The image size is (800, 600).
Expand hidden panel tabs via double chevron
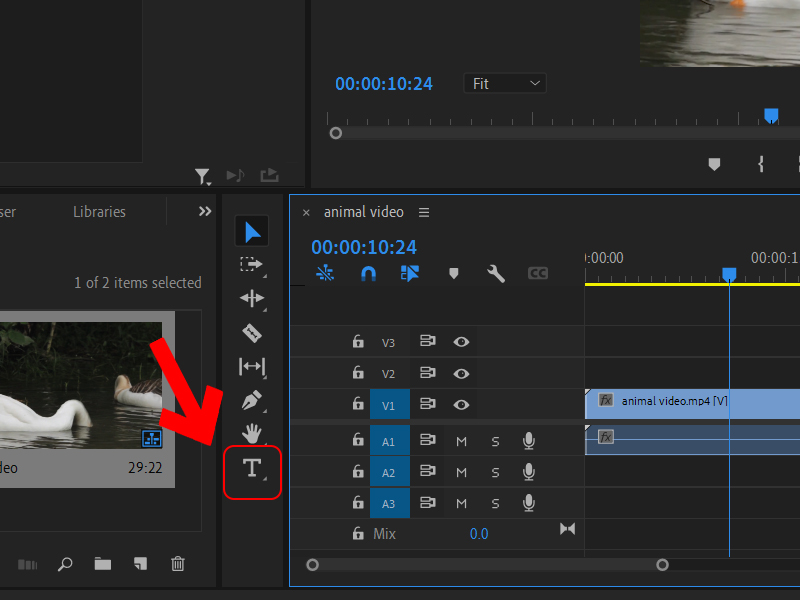pyautogui.click(x=203, y=211)
